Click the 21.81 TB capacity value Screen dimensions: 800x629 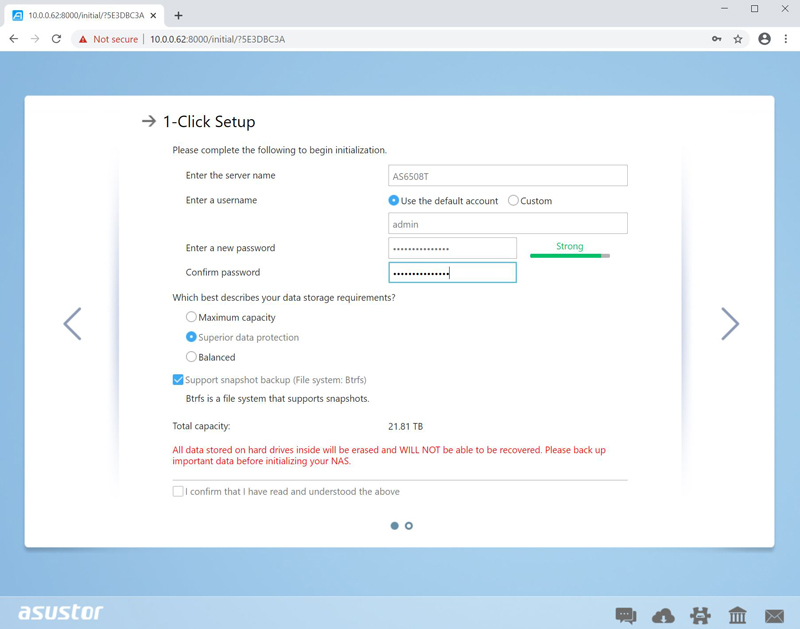[x=405, y=426]
